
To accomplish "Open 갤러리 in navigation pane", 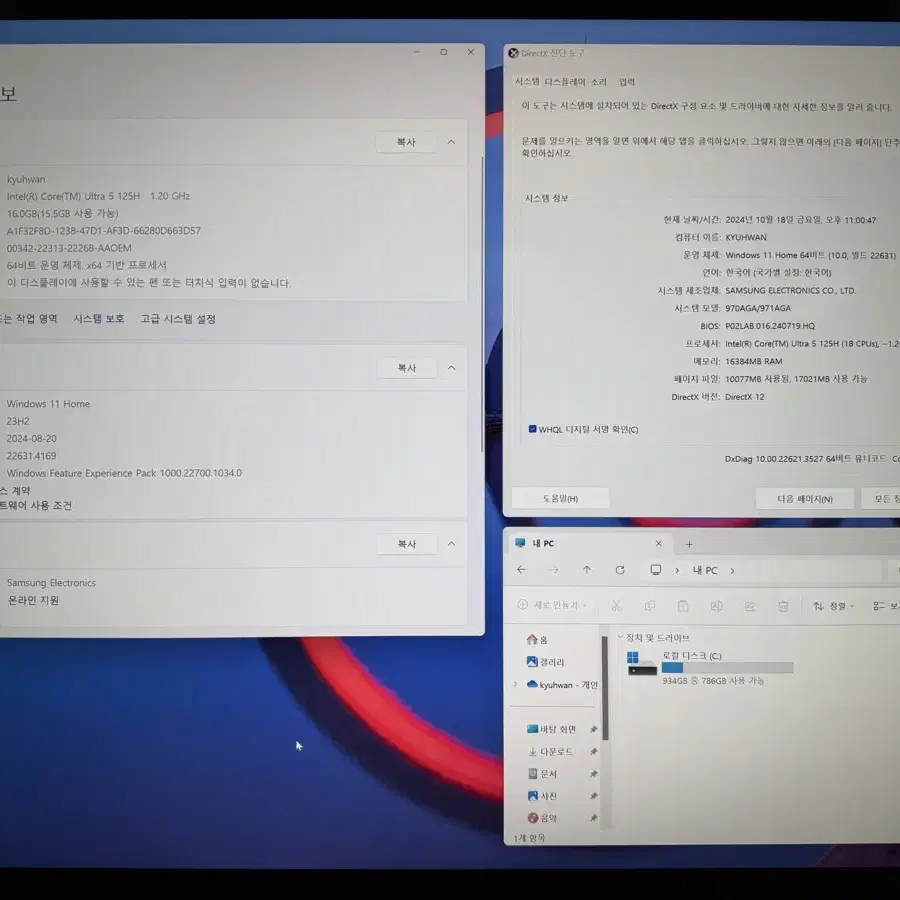I will point(545,662).
